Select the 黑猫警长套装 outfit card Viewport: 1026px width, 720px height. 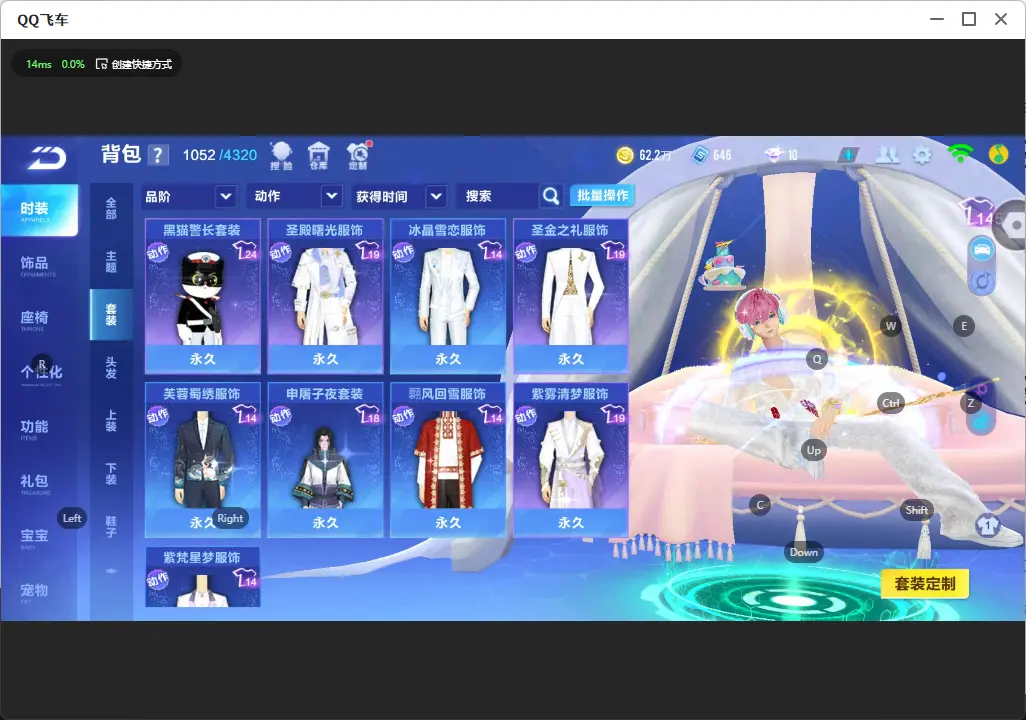point(202,297)
